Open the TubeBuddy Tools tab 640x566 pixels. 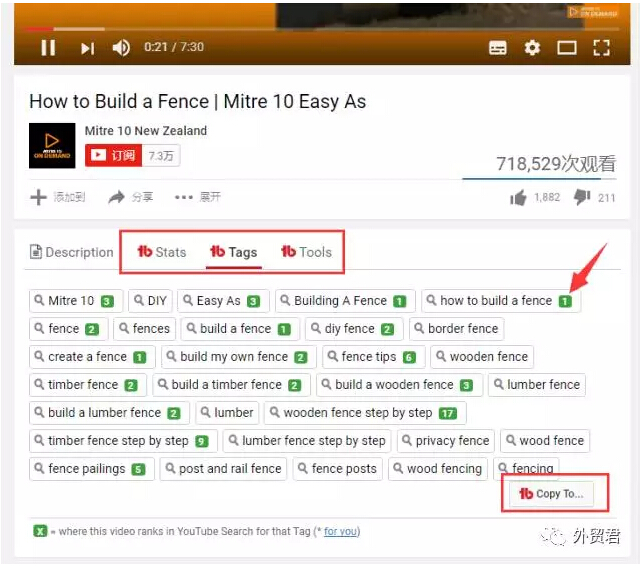pos(306,252)
